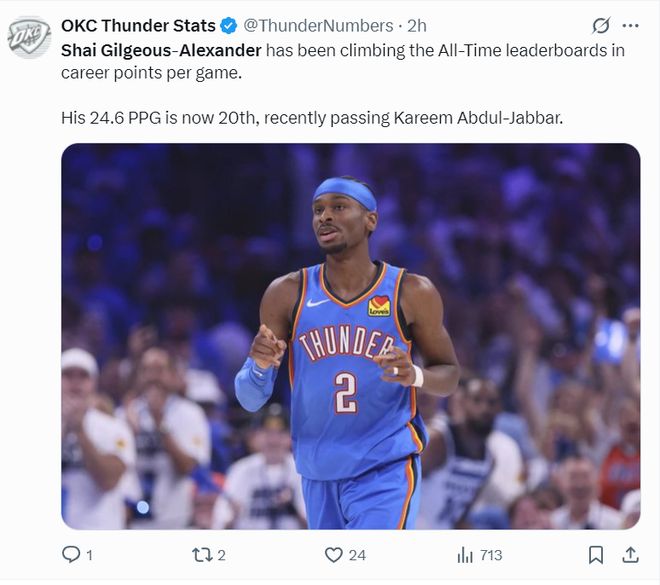Open the OKC Thunder Stats display name

(x=138, y=26)
